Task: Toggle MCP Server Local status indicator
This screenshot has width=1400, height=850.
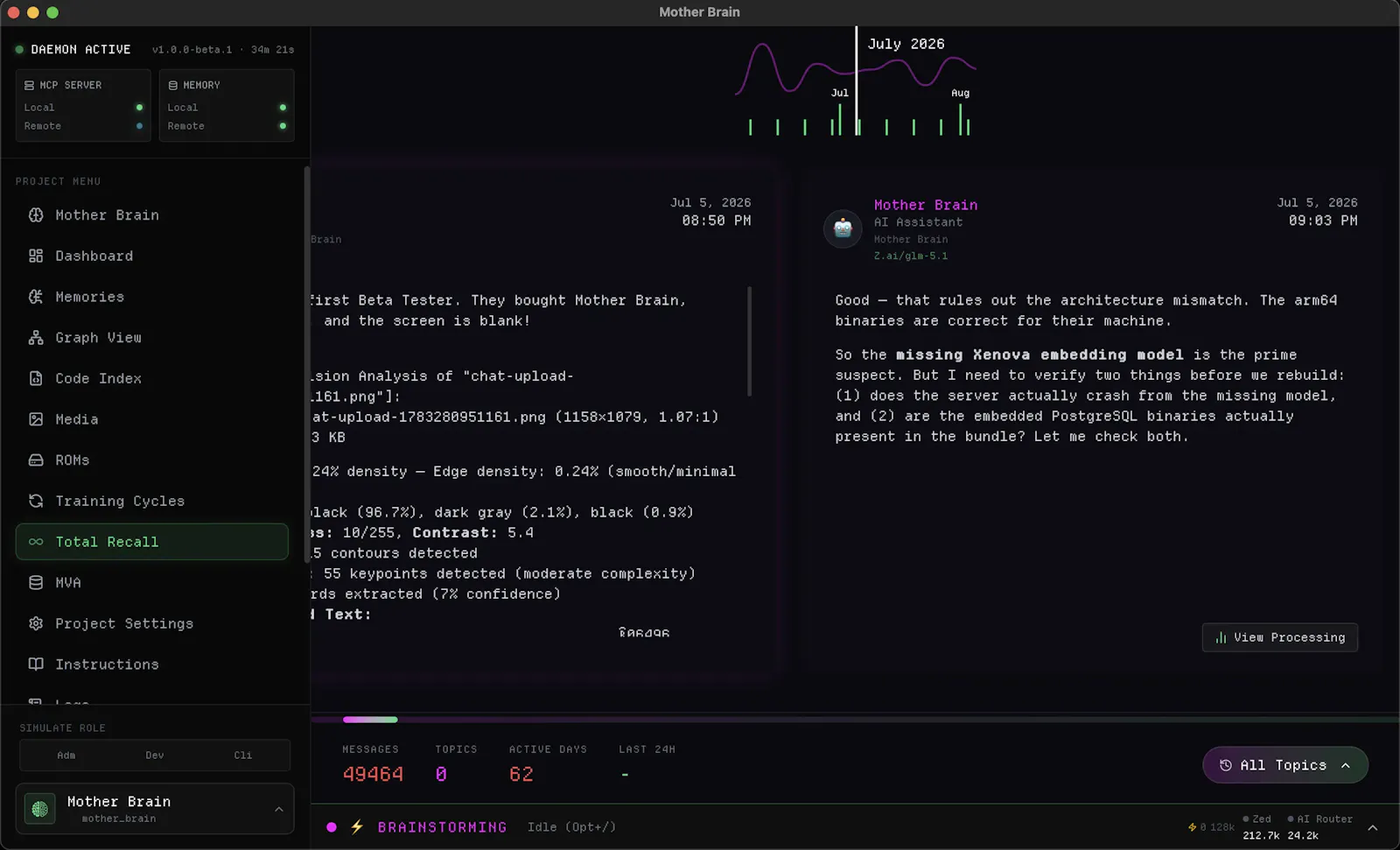Action: 139,108
